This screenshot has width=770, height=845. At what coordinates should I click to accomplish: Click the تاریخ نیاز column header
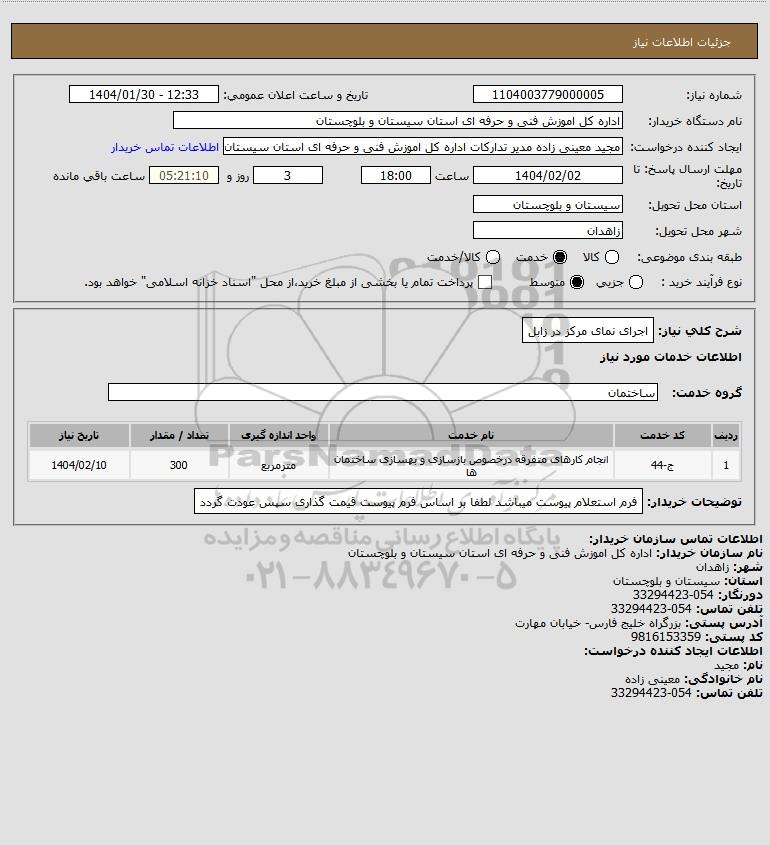79,435
